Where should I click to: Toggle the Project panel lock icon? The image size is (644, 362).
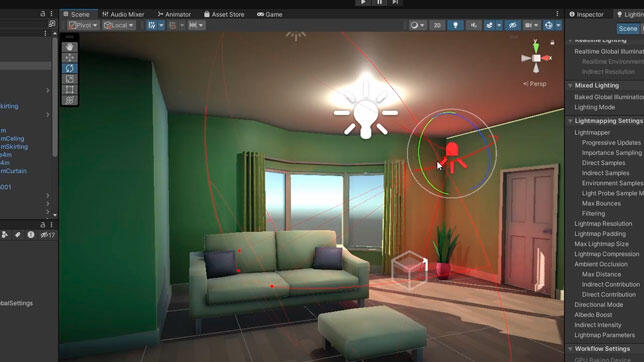[x=43, y=225]
